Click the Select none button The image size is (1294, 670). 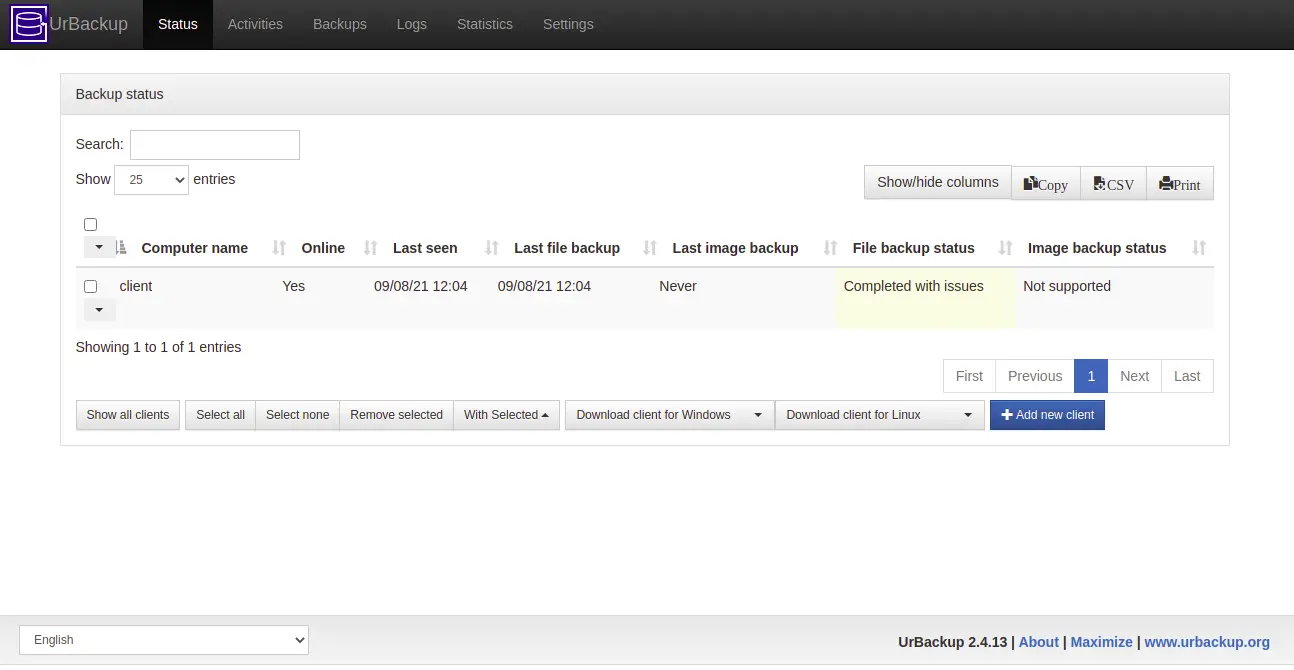(x=297, y=415)
